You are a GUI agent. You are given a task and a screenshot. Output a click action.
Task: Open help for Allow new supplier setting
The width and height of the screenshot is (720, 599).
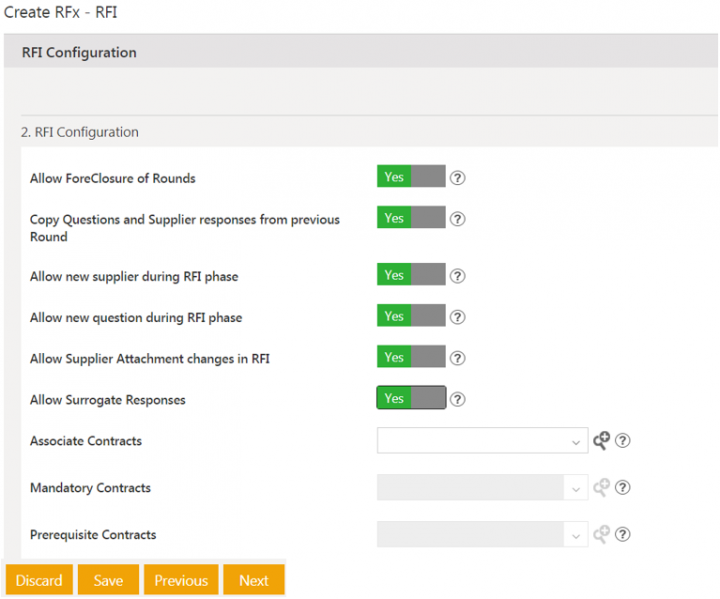click(458, 276)
